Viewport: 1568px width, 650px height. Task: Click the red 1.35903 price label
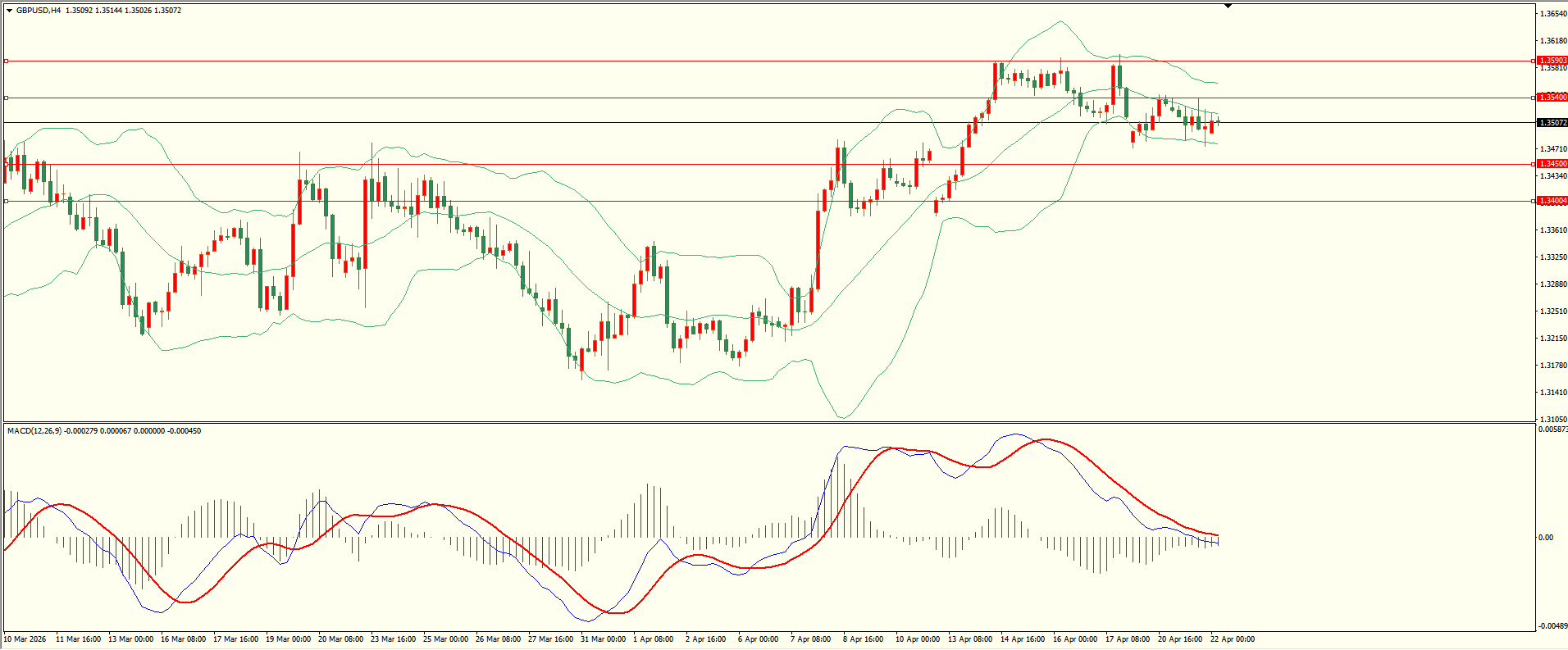(x=1552, y=61)
